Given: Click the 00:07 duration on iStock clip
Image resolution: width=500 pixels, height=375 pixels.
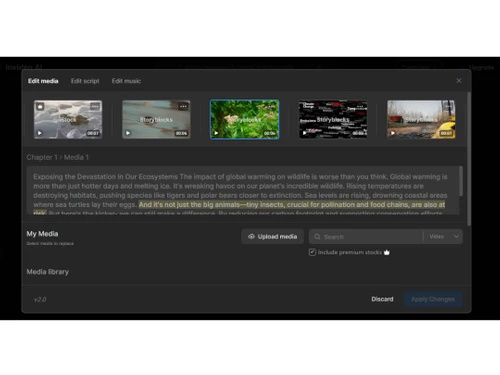Looking at the screenshot, I should (93, 133).
